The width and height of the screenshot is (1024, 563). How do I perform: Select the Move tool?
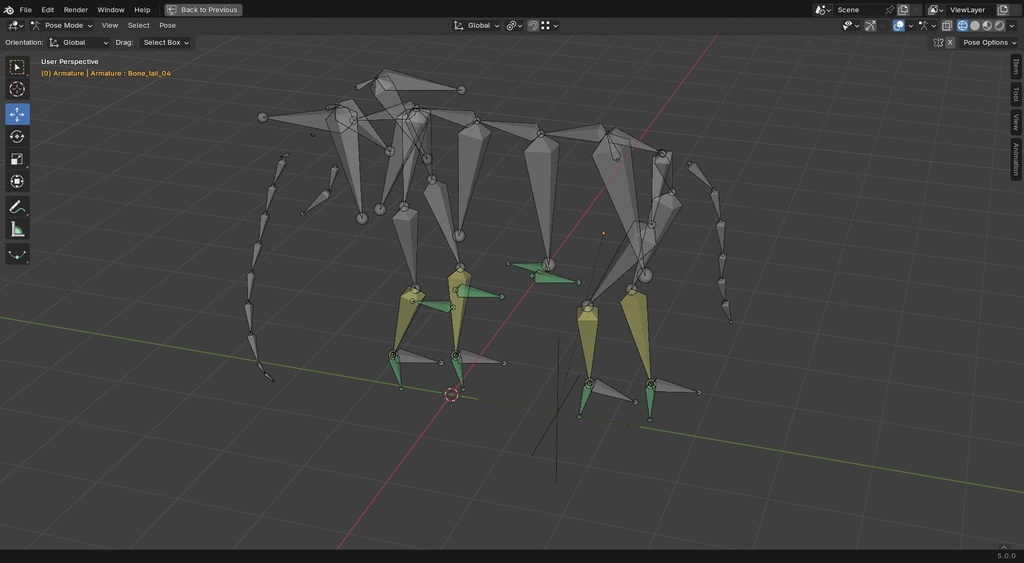tap(17, 114)
